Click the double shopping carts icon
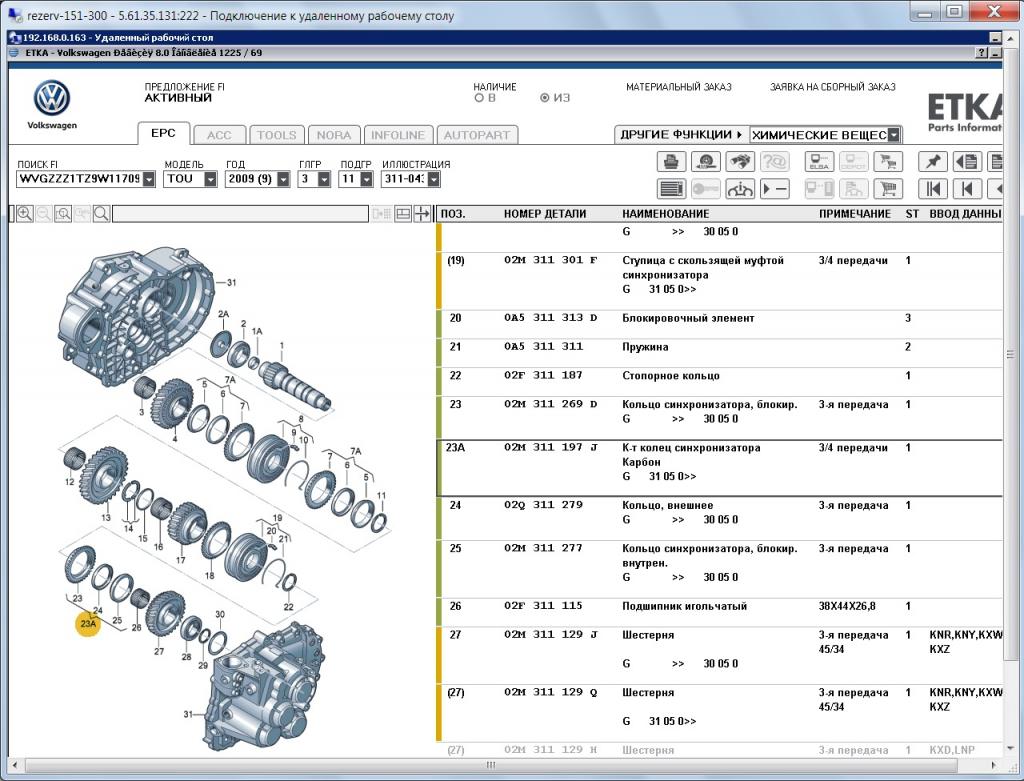 coord(888,161)
